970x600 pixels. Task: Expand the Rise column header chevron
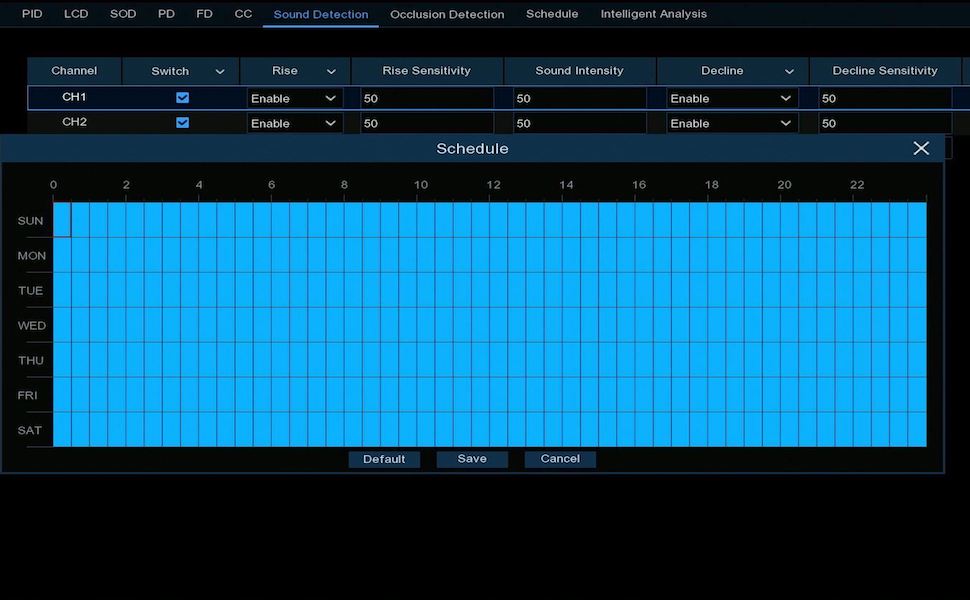(x=331, y=72)
